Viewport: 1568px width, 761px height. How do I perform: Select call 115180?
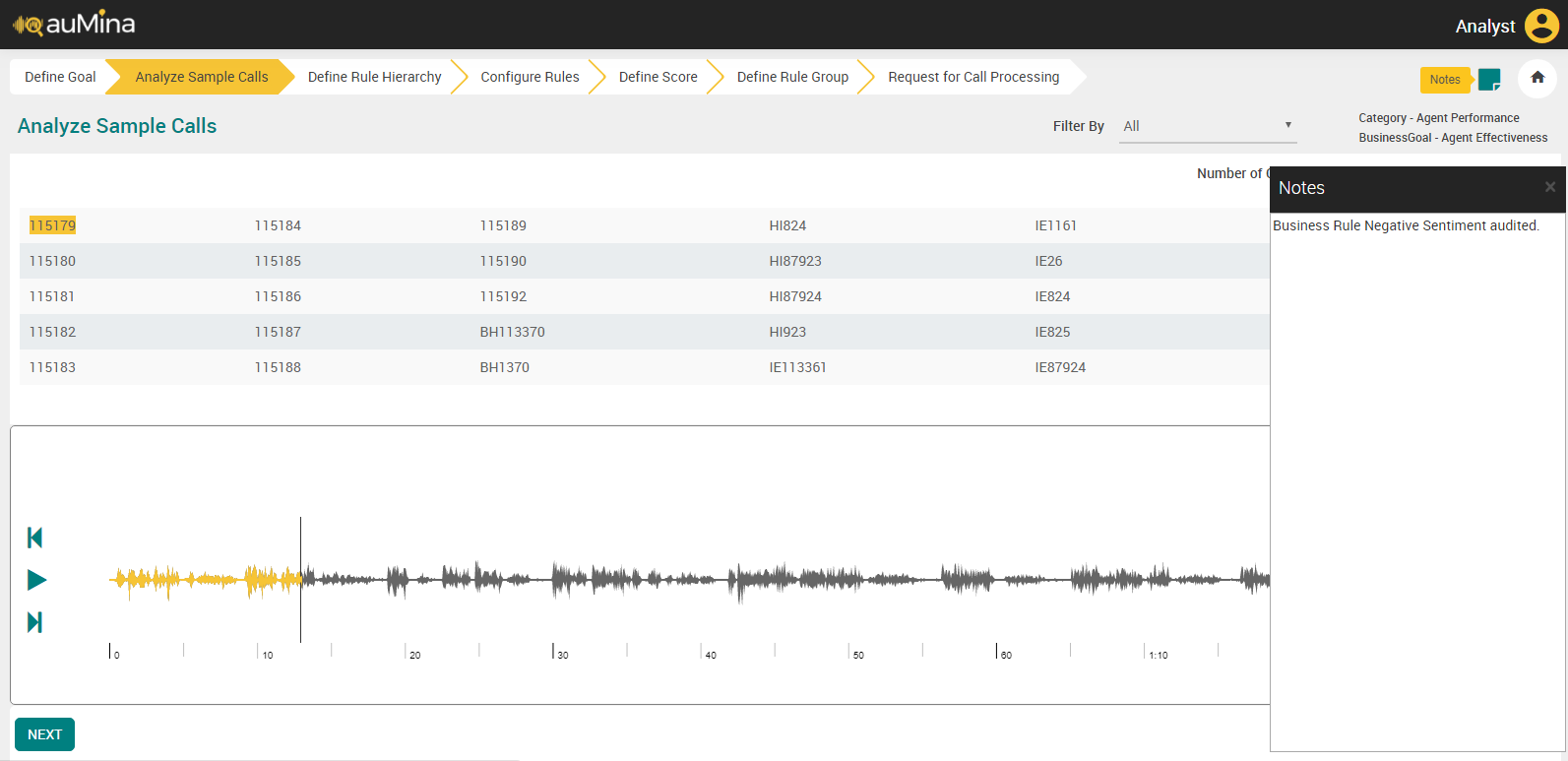coord(52,261)
